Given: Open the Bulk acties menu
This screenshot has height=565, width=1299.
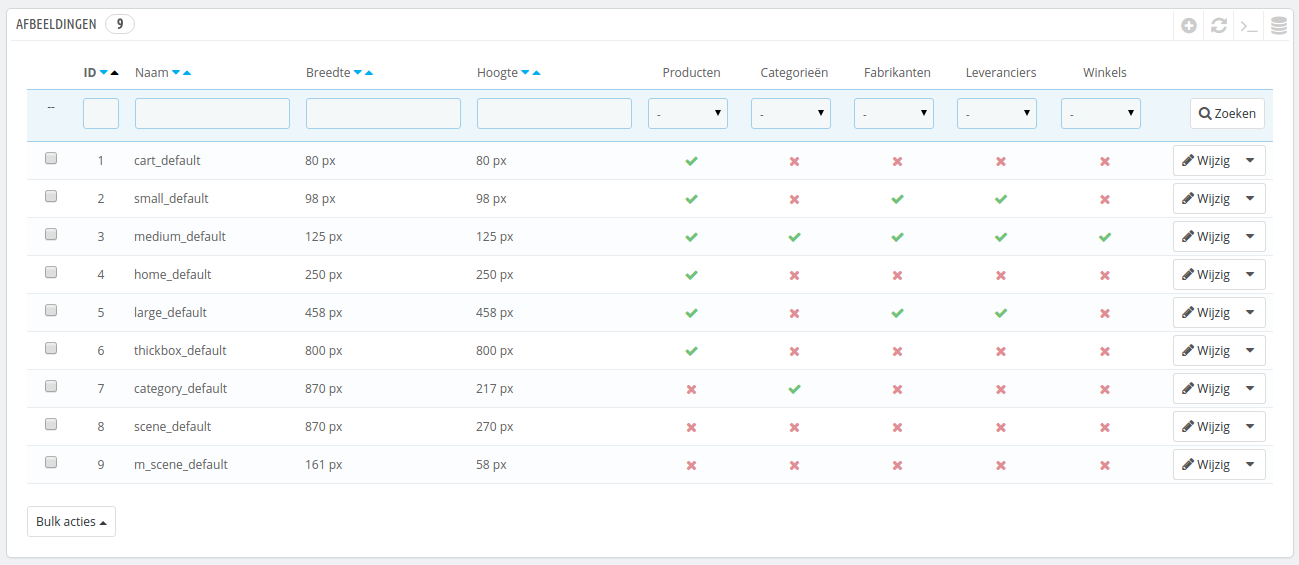Looking at the screenshot, I should pyautogui.click(x=71, y=521).
